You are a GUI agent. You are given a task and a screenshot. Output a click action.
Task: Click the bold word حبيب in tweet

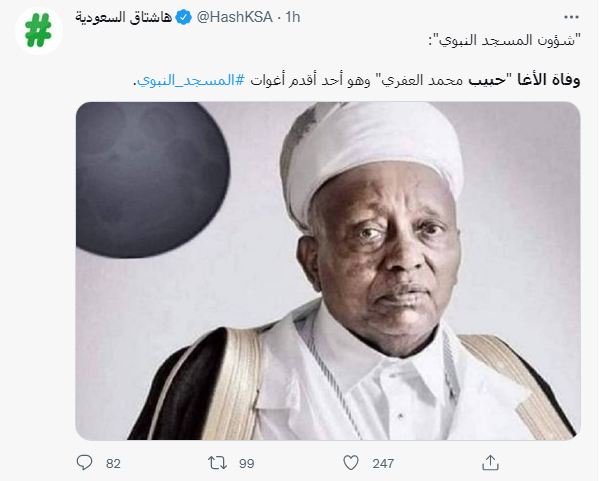[x=487, y=81]
